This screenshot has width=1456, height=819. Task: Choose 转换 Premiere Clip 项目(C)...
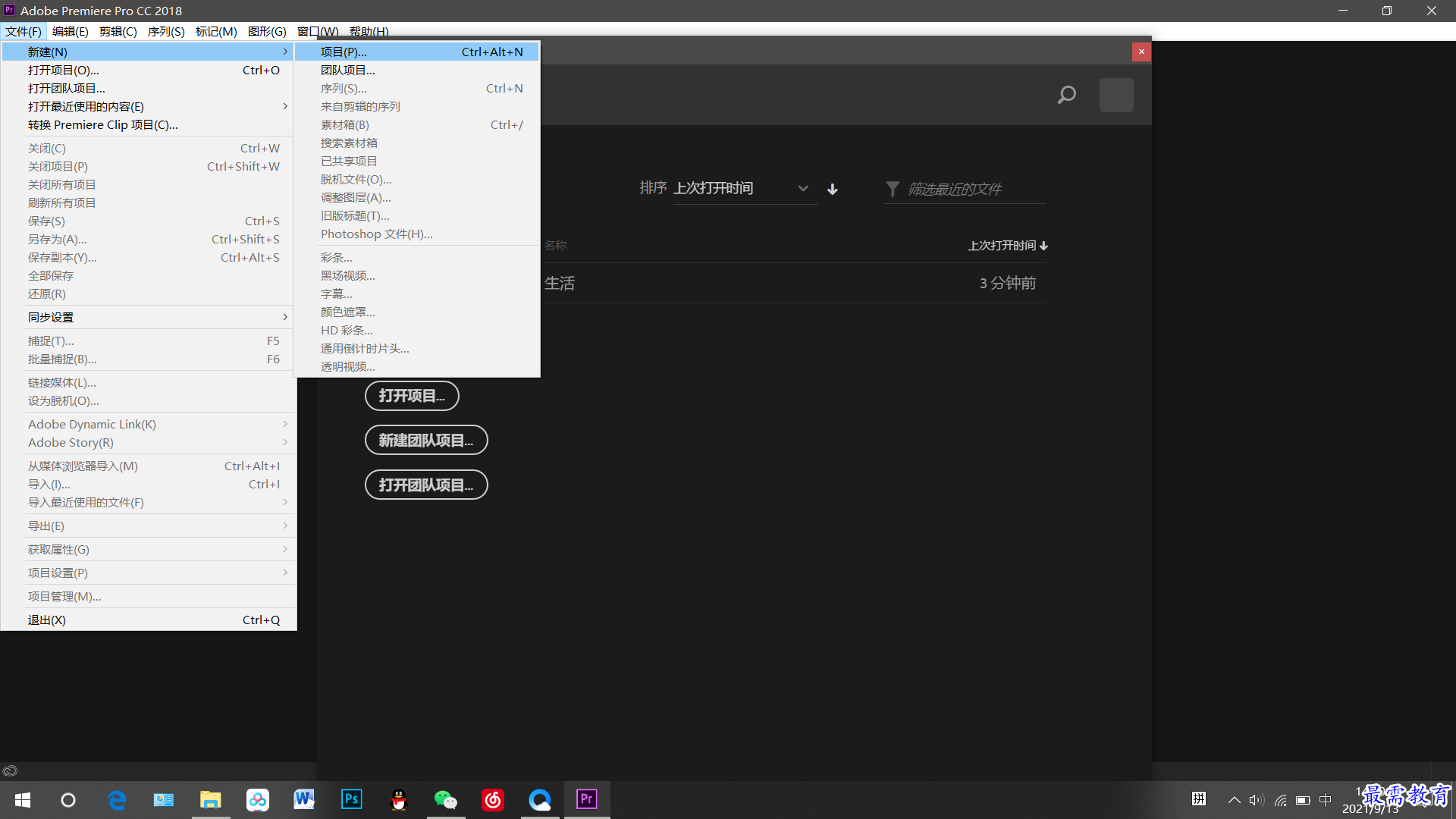coord(149,124)
